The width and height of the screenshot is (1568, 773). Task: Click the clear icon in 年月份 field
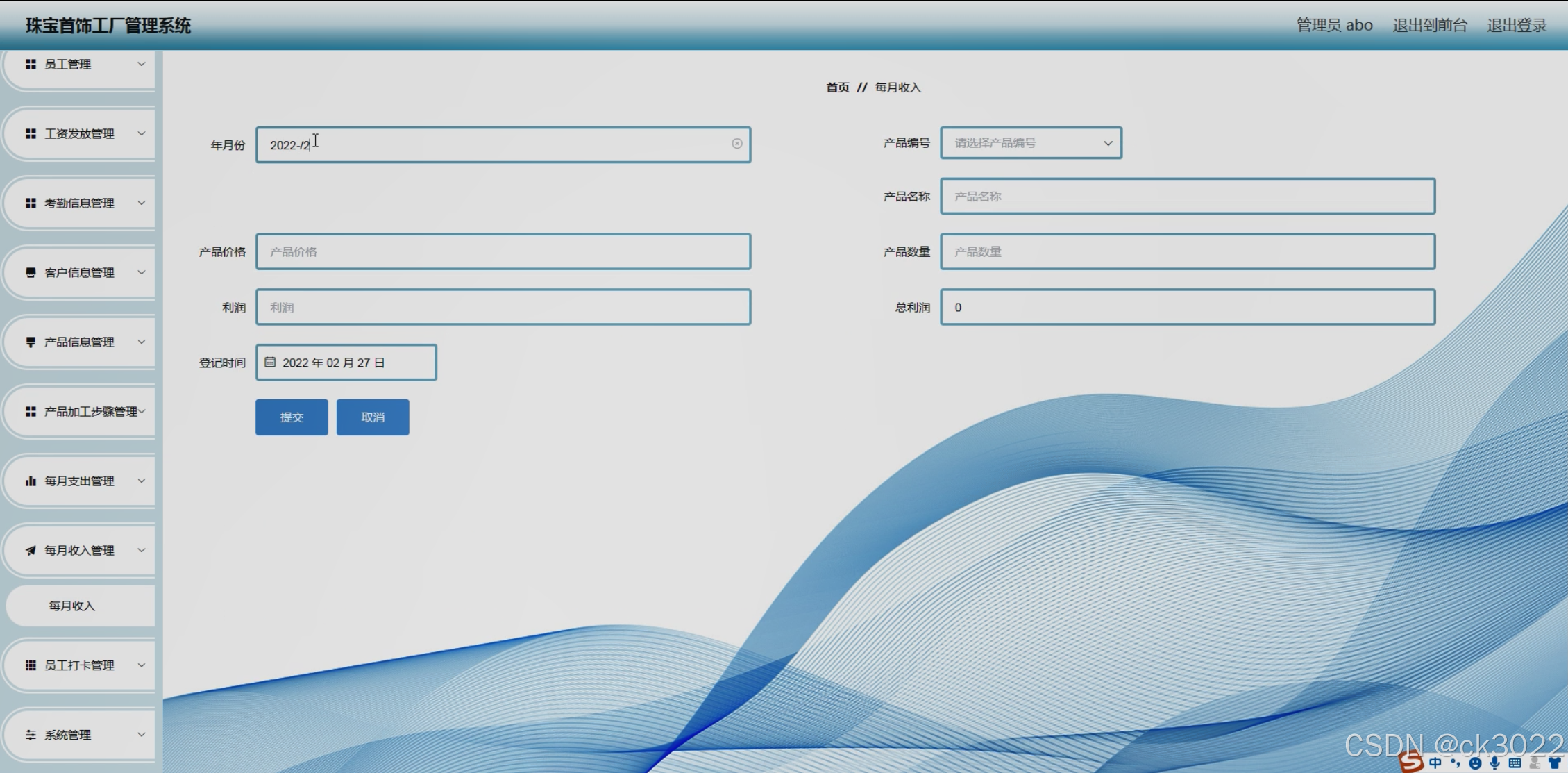(x=736, y=144)
